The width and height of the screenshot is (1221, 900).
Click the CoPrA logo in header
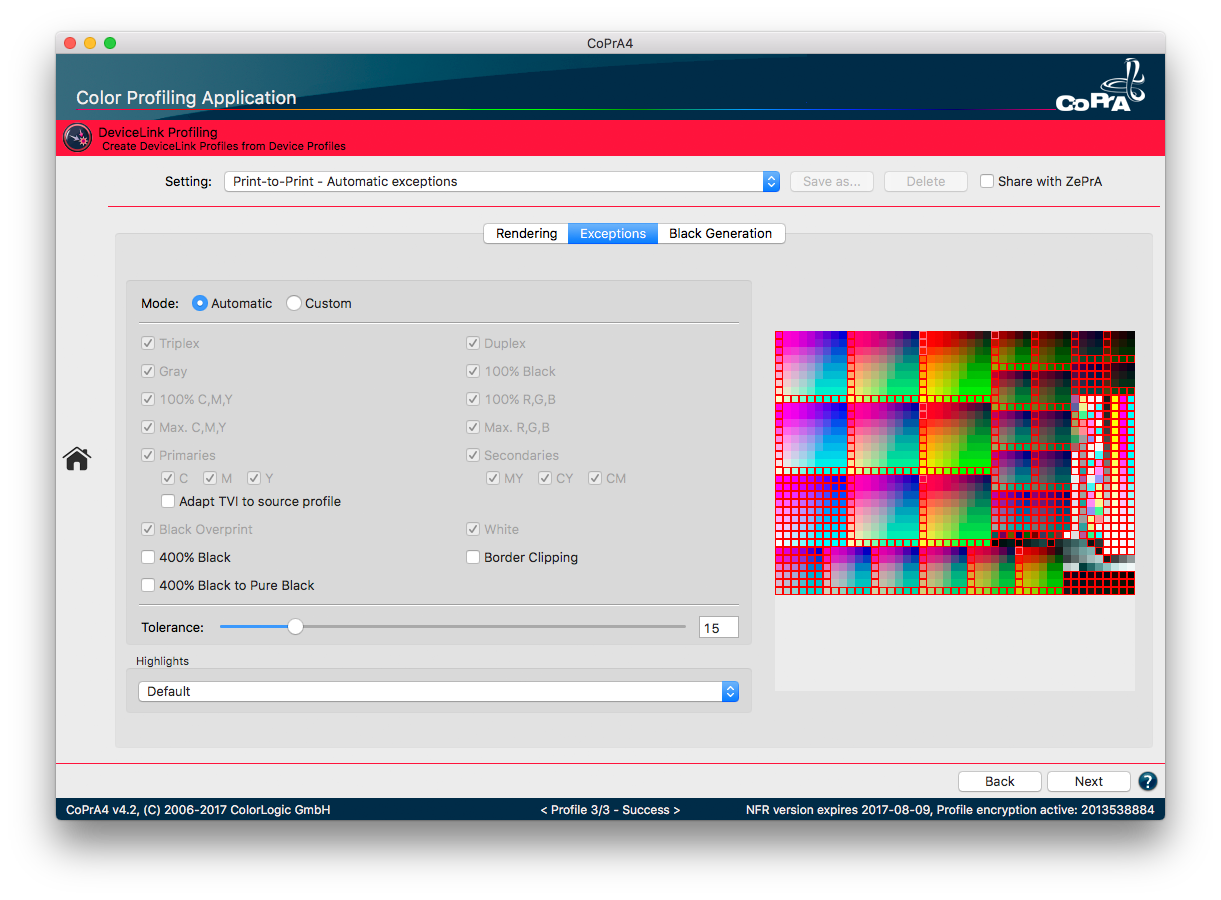[1101, 87]
